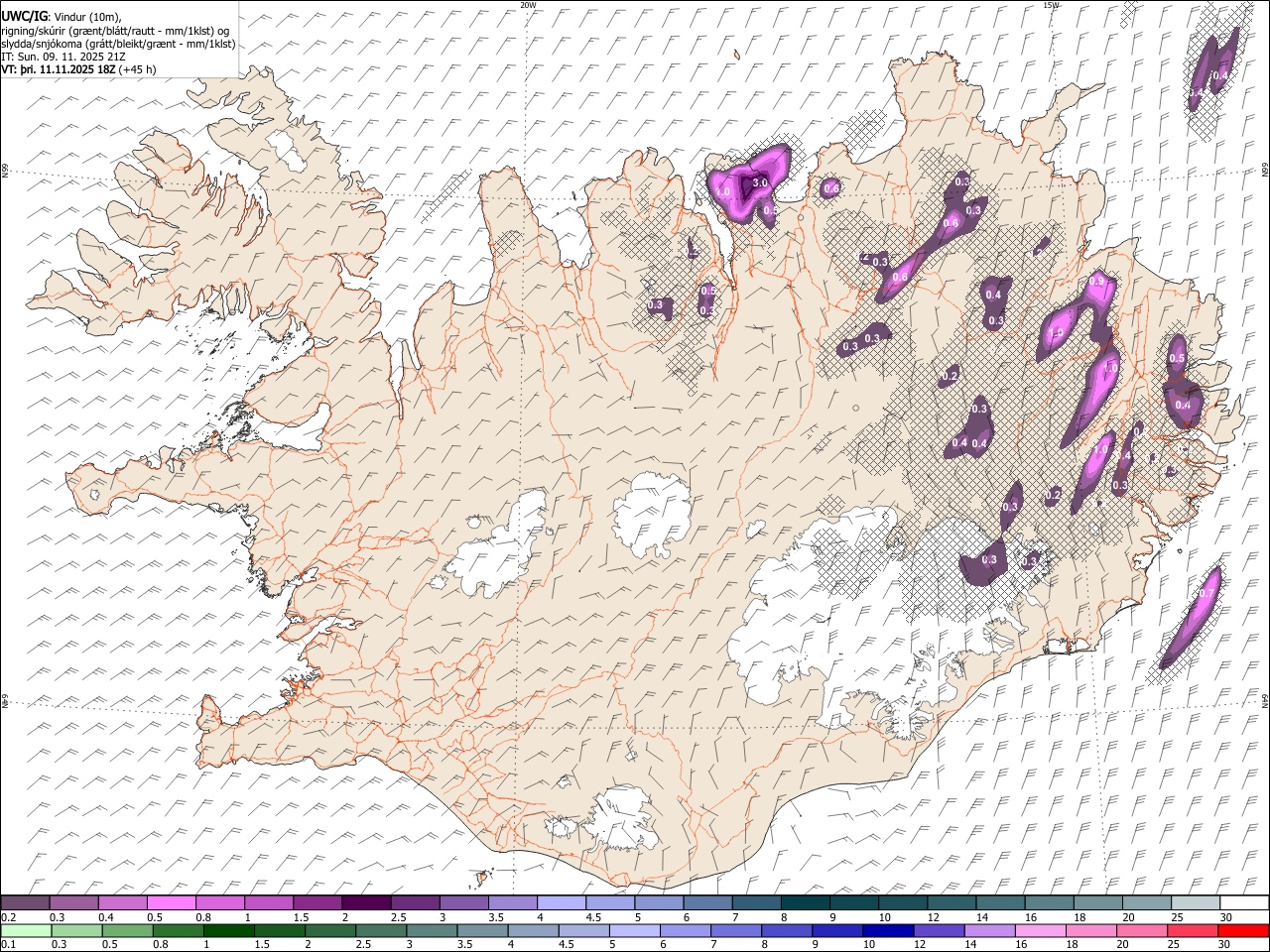Select the 0.3–0.4 mauve swatch on the purple scale
This screenshot has height=952, width=1270.
(x=74, y=902)
